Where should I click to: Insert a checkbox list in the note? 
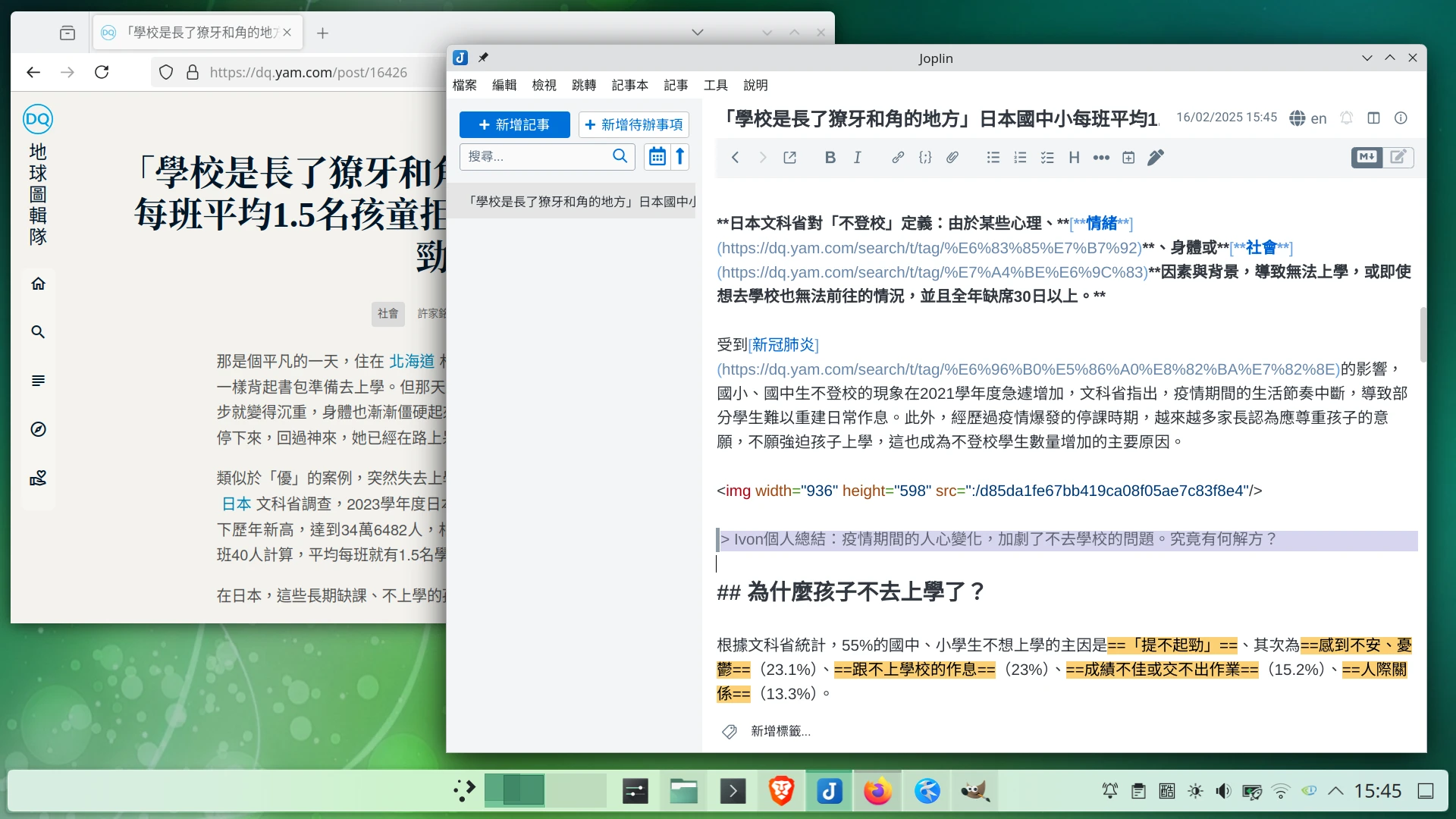(1047, 158)
